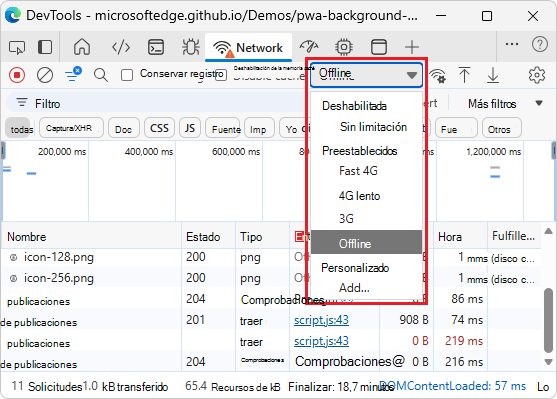Switch to the Network tab
This screenshot has height=399, width=557.
(x=248, y=48)
